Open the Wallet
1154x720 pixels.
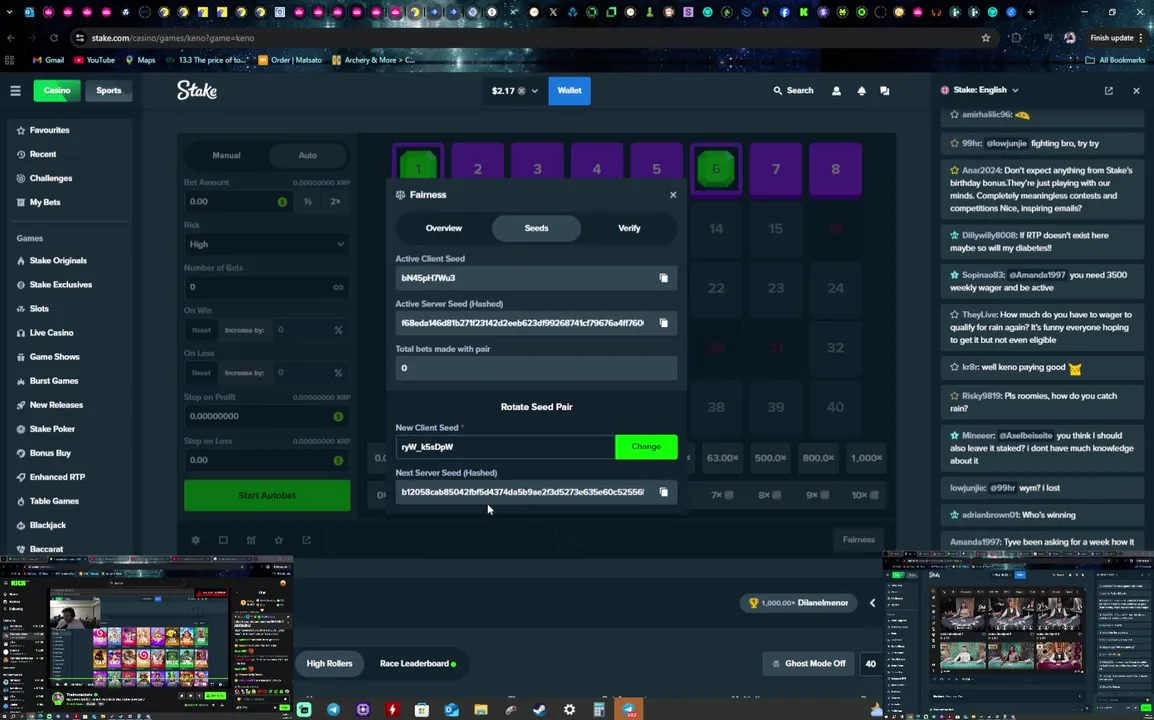tap(569, 91)
